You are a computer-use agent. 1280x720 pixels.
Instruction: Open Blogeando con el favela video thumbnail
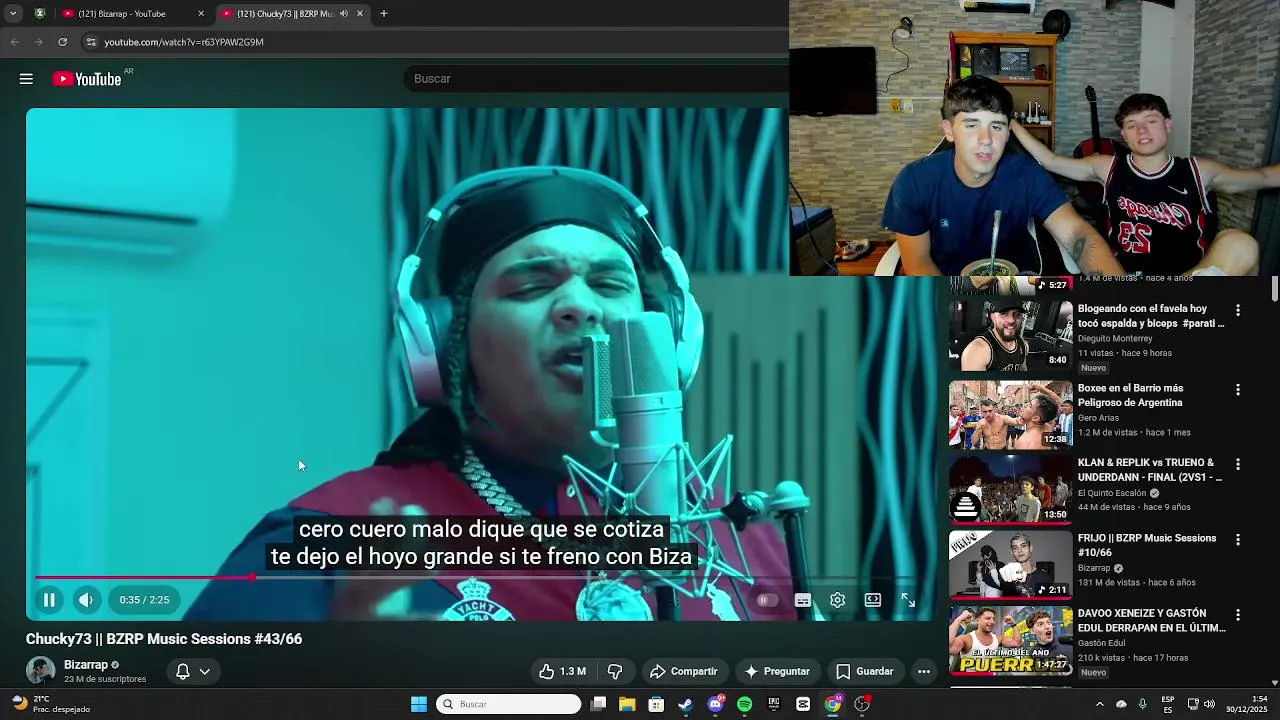(1010, 335)
